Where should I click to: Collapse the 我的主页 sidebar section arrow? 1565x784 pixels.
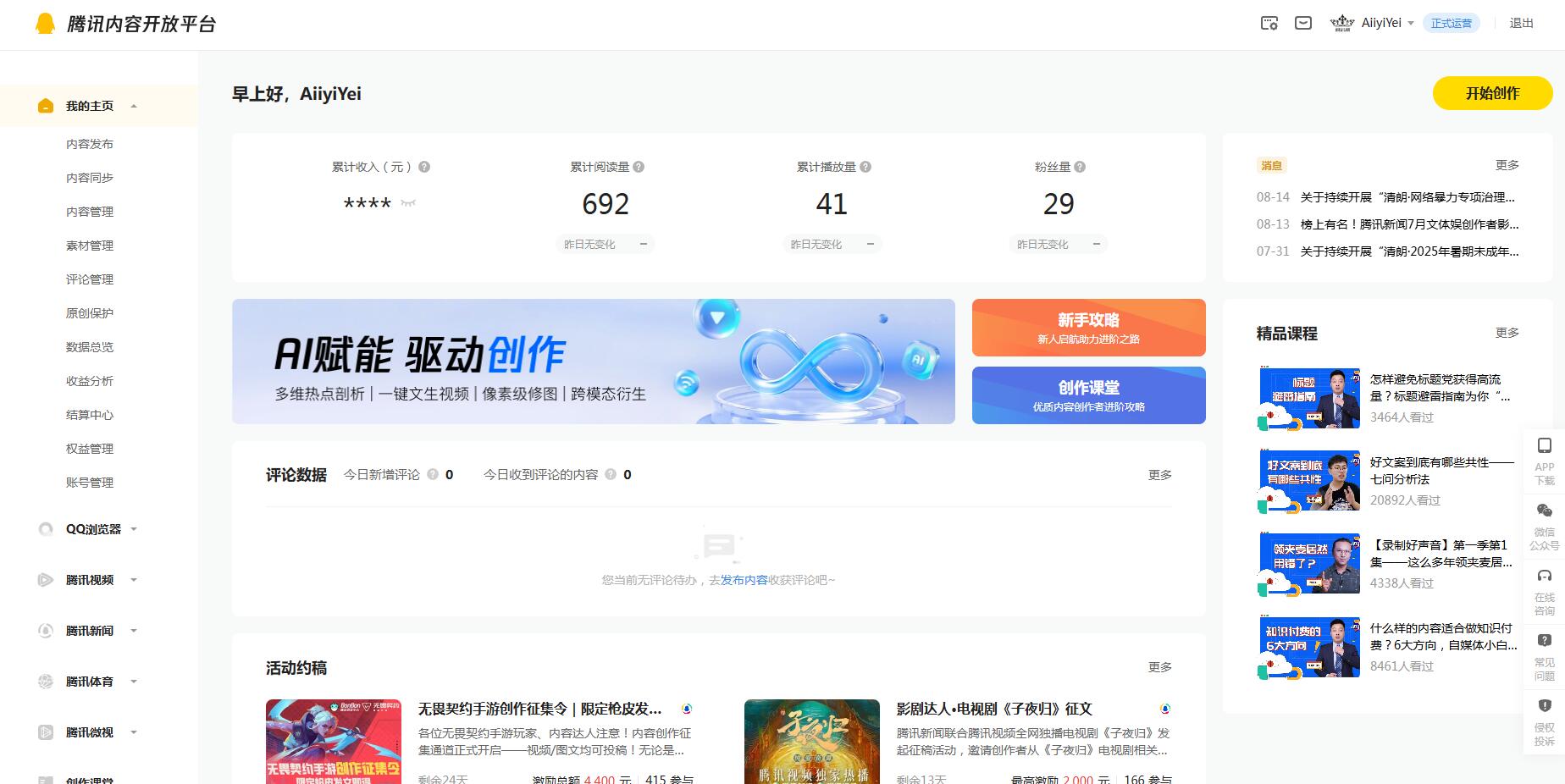click(134, 106)
